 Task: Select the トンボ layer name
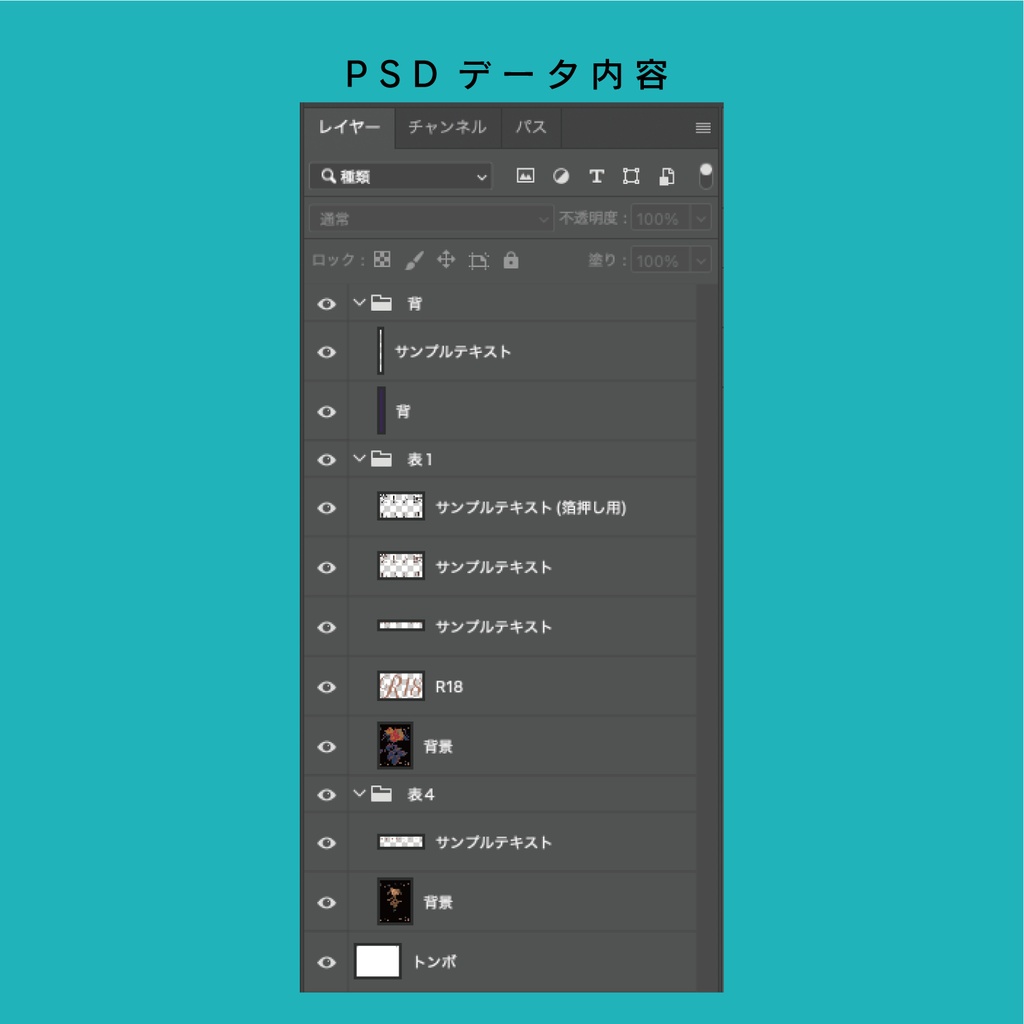click(434, 962)
